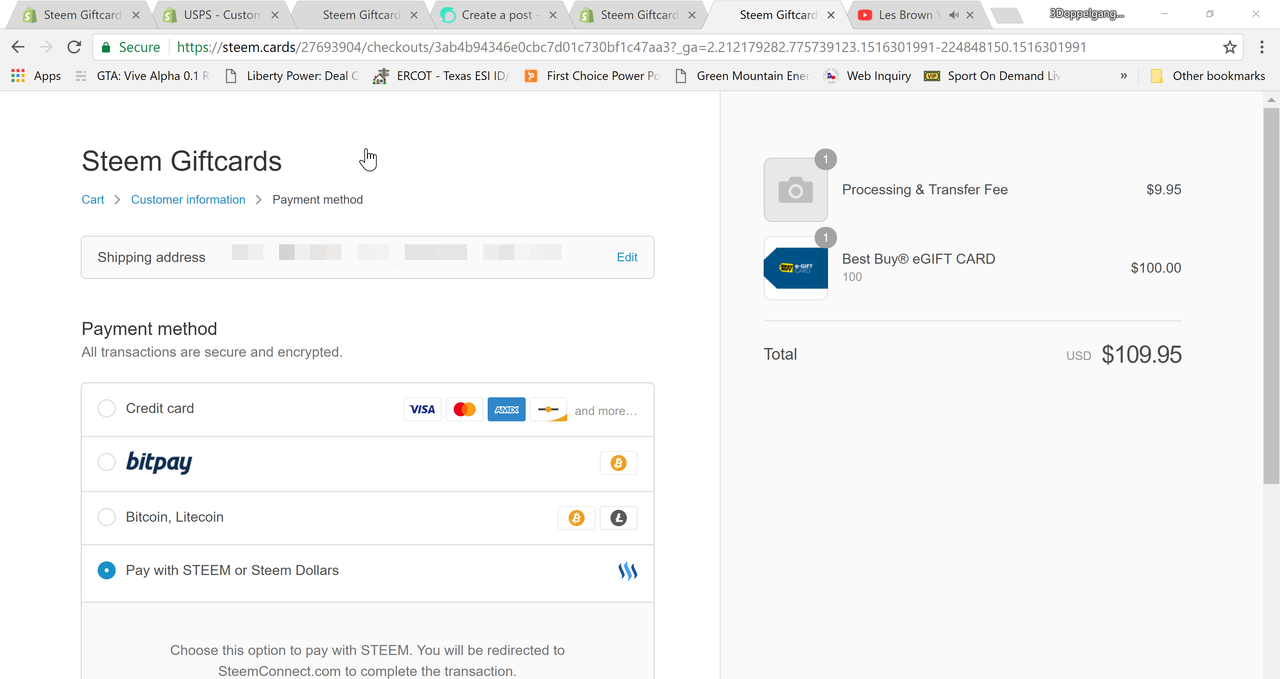Open Web Inquiry bookmark

click(x=867, y=76)
